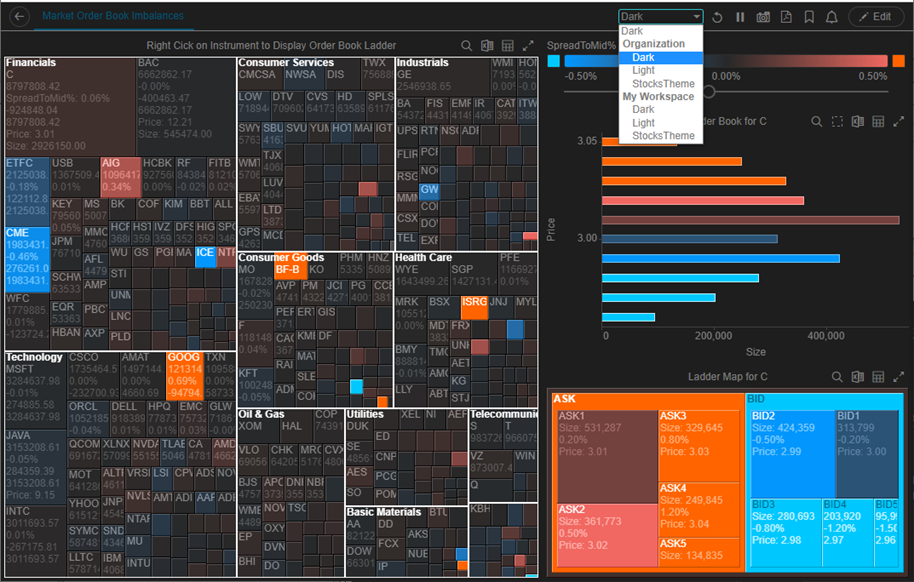Select the GOOG cell in Technology

(x=184, y=375)
